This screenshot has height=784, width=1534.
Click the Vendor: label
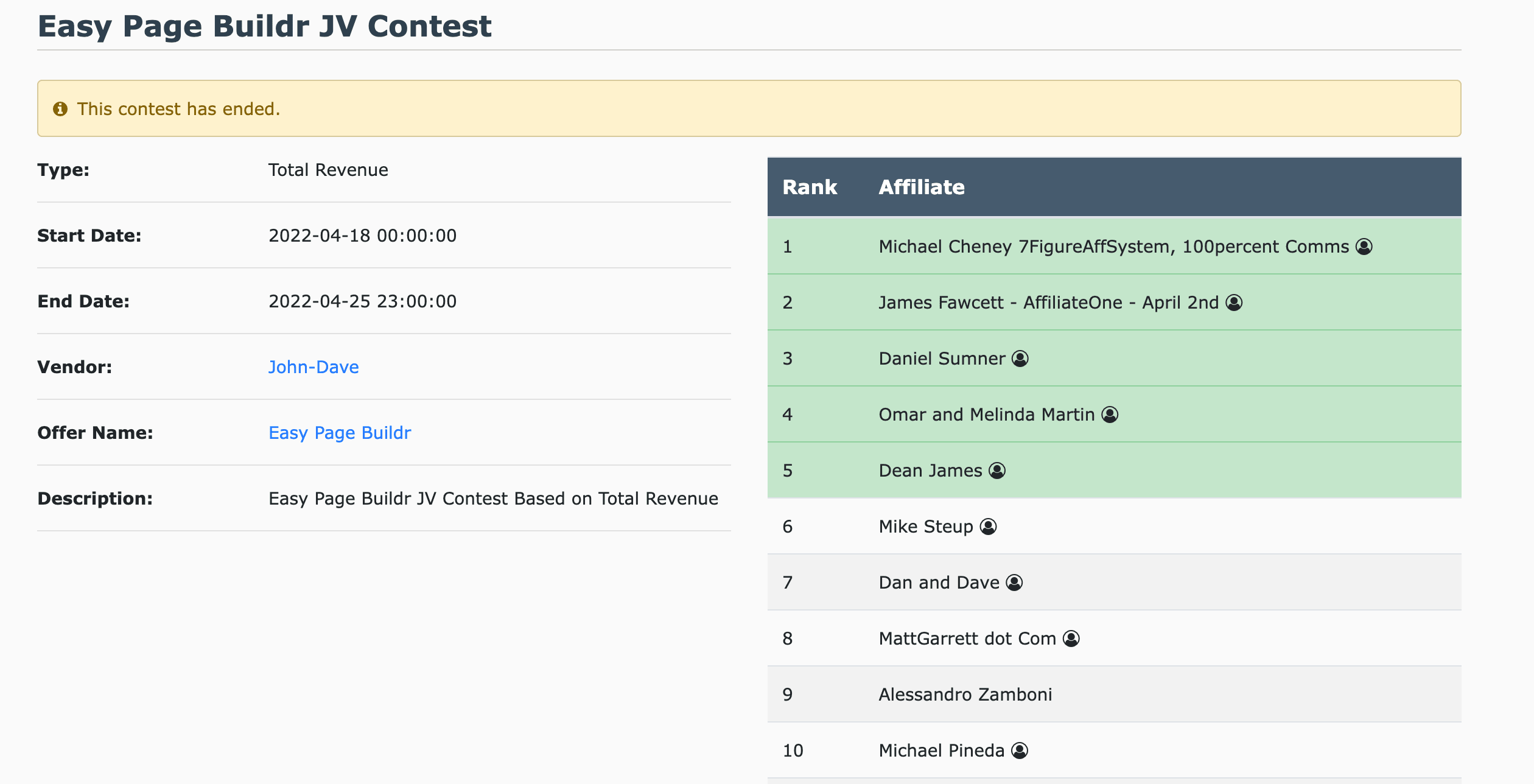click(75, 367)
